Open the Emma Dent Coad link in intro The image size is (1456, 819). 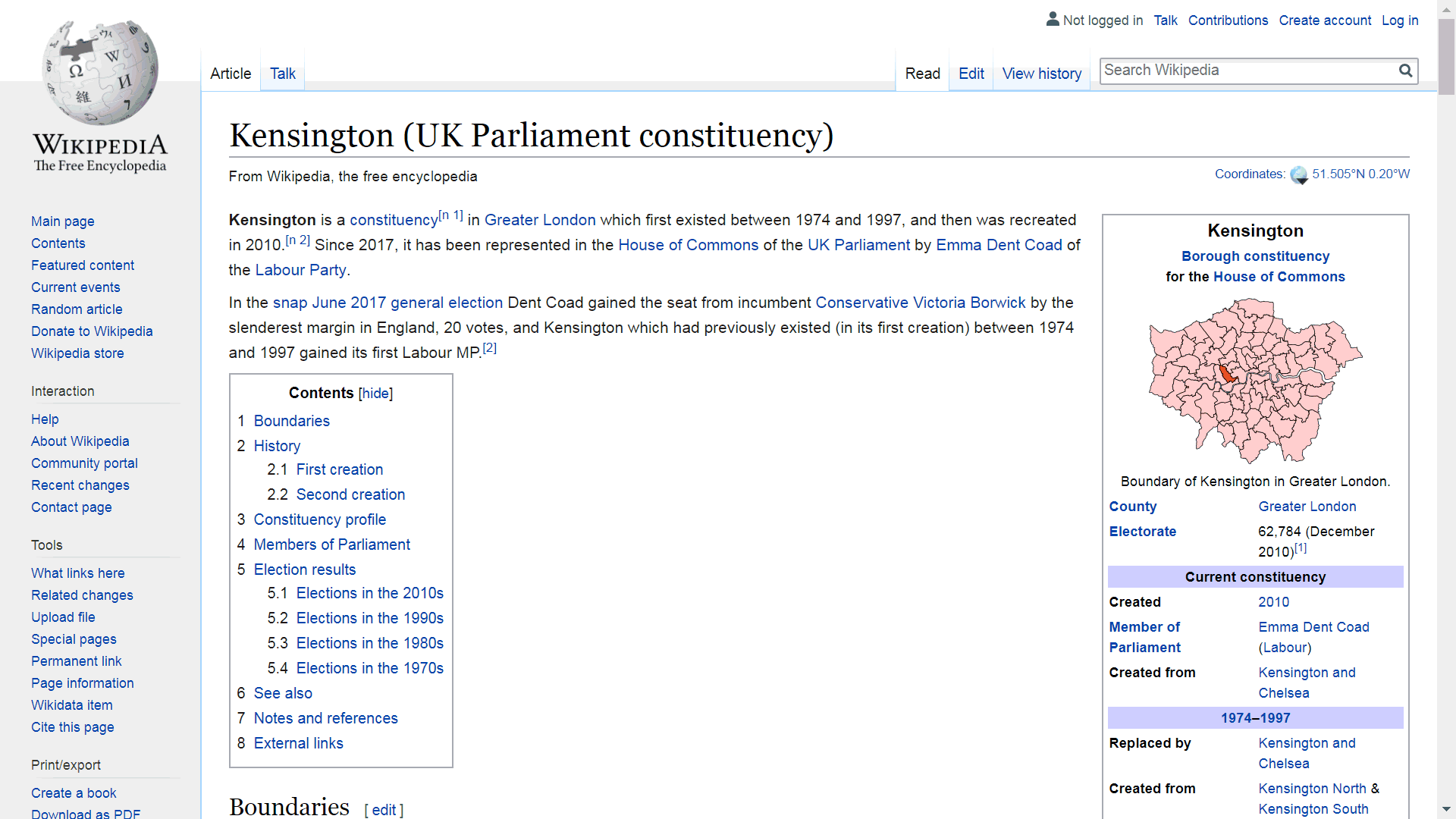coord(999,245)
